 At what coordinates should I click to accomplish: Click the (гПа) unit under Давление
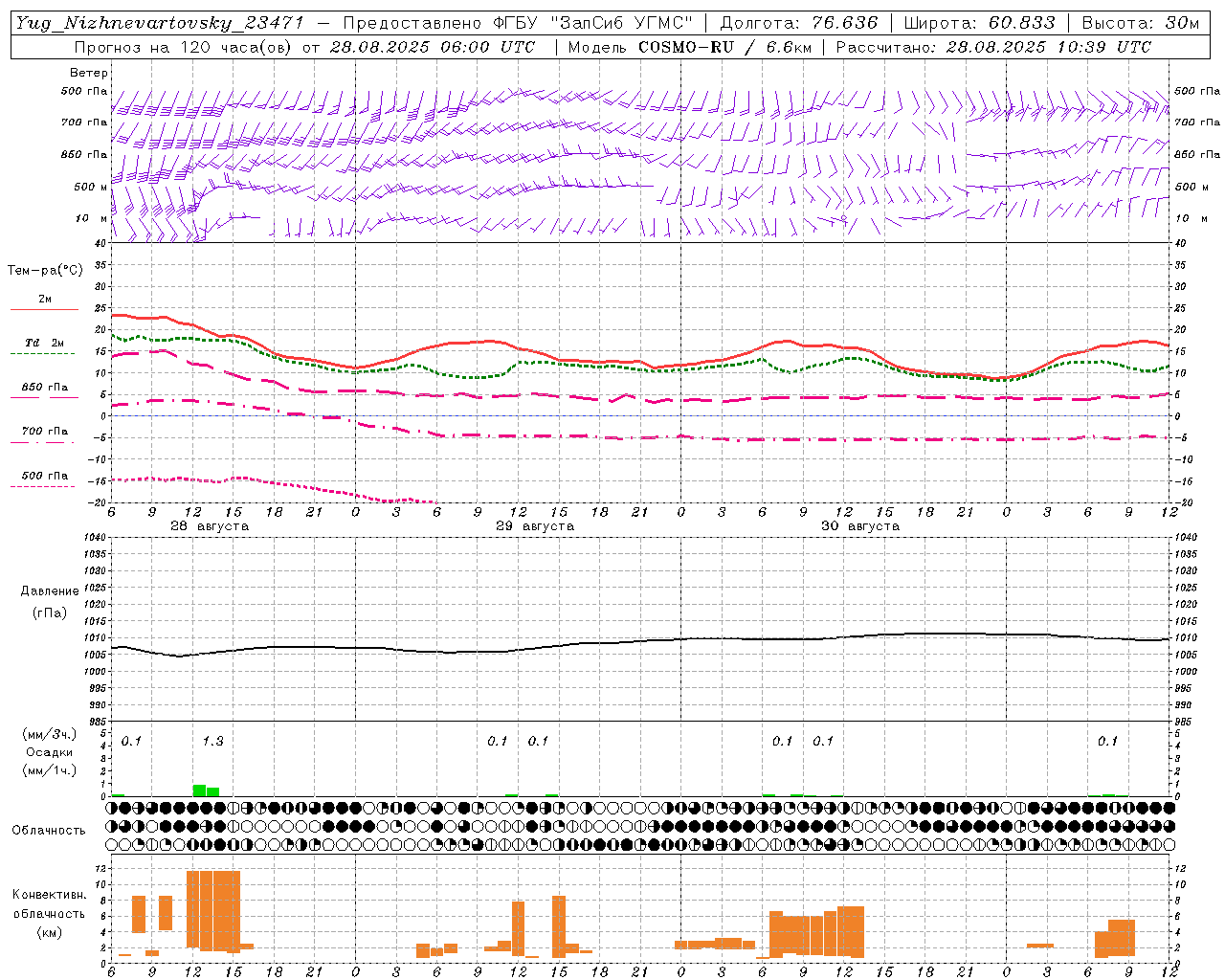click(x=50, y=613)
